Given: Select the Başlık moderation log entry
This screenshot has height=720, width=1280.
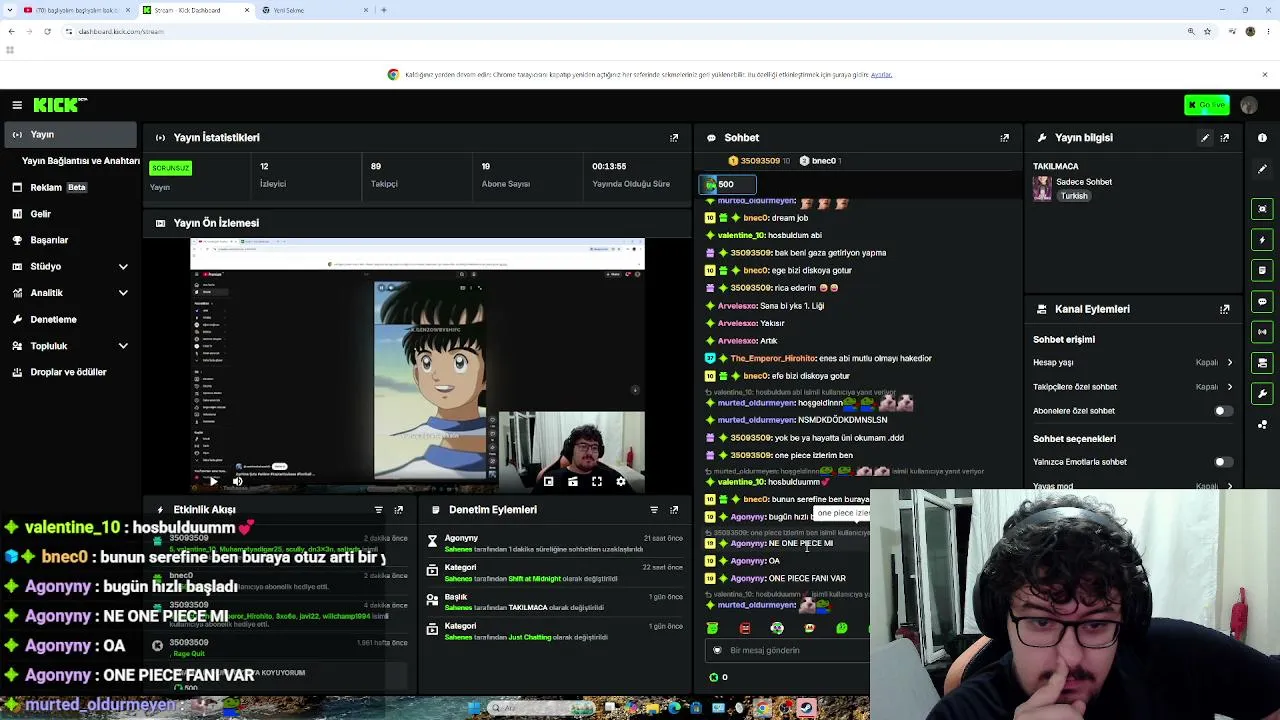Looking at the screenshot, I should (x=555, y=602).
